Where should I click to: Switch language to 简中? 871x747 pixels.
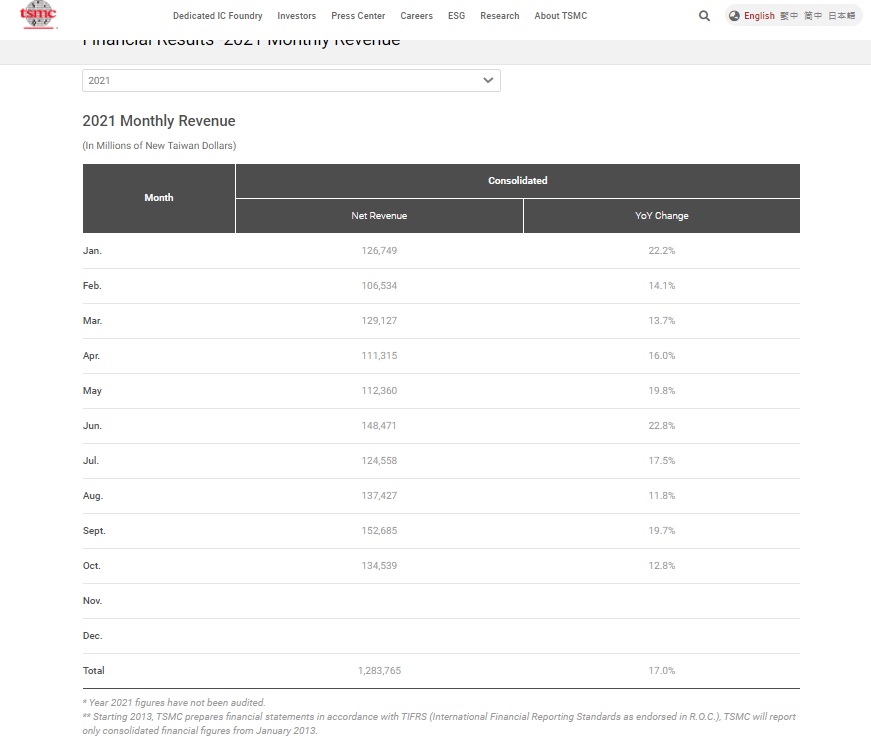[813, 16]
